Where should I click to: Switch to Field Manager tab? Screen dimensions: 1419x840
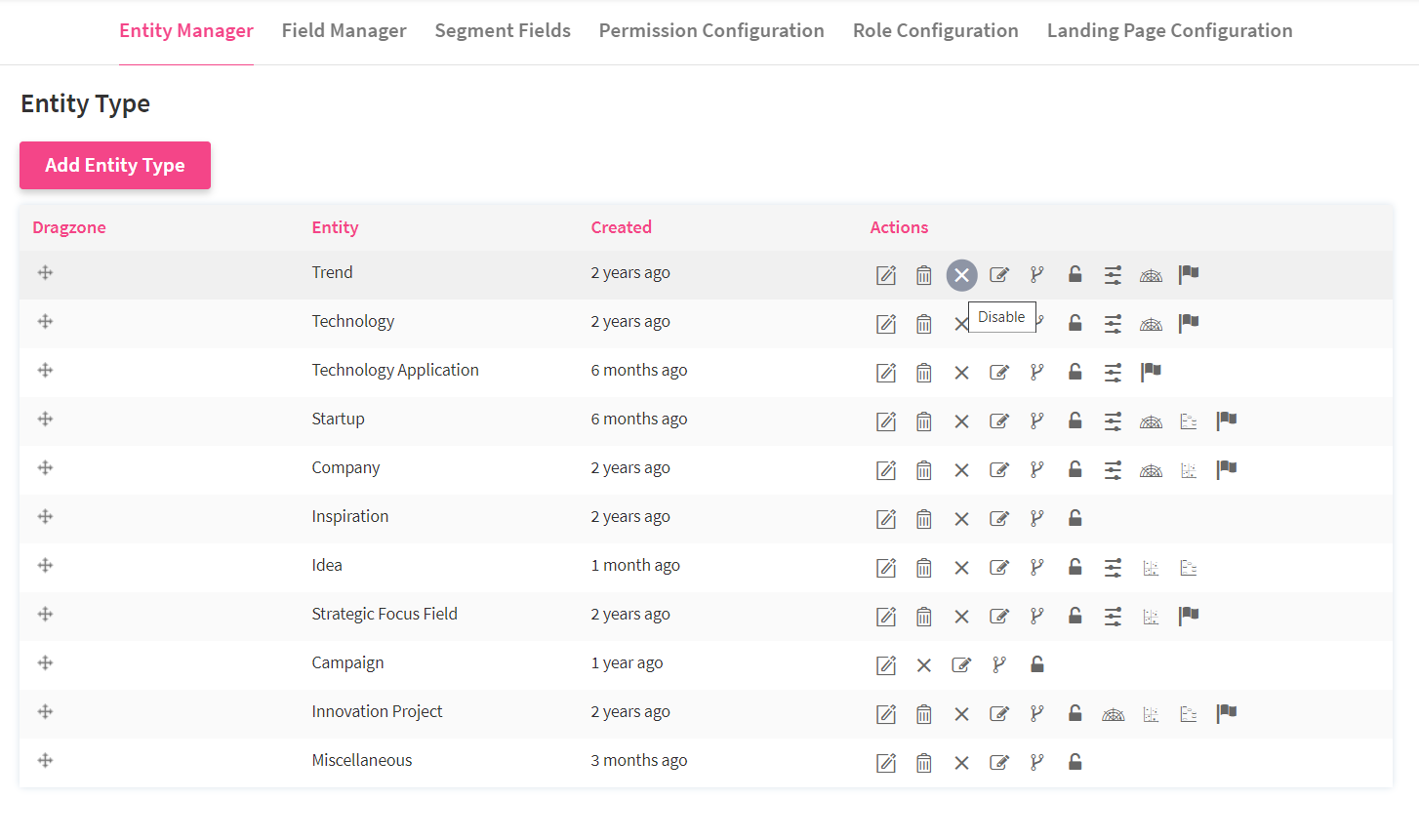pyautogui.click(x=344, y=31)
